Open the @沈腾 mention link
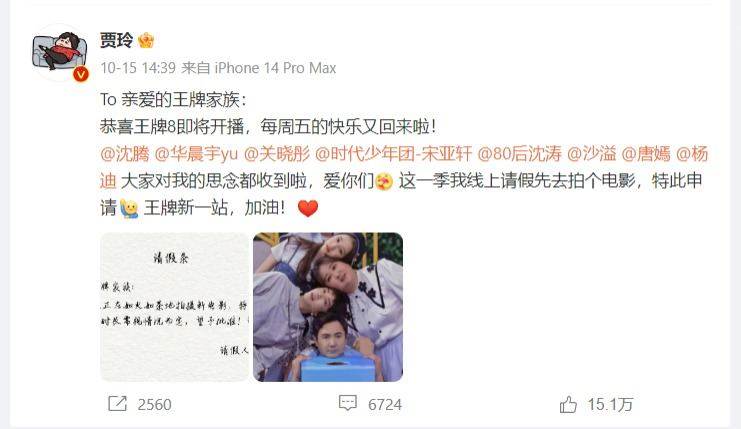Image resolution: width=741 pixels, height=429 pixels. (x=125, y=154)
